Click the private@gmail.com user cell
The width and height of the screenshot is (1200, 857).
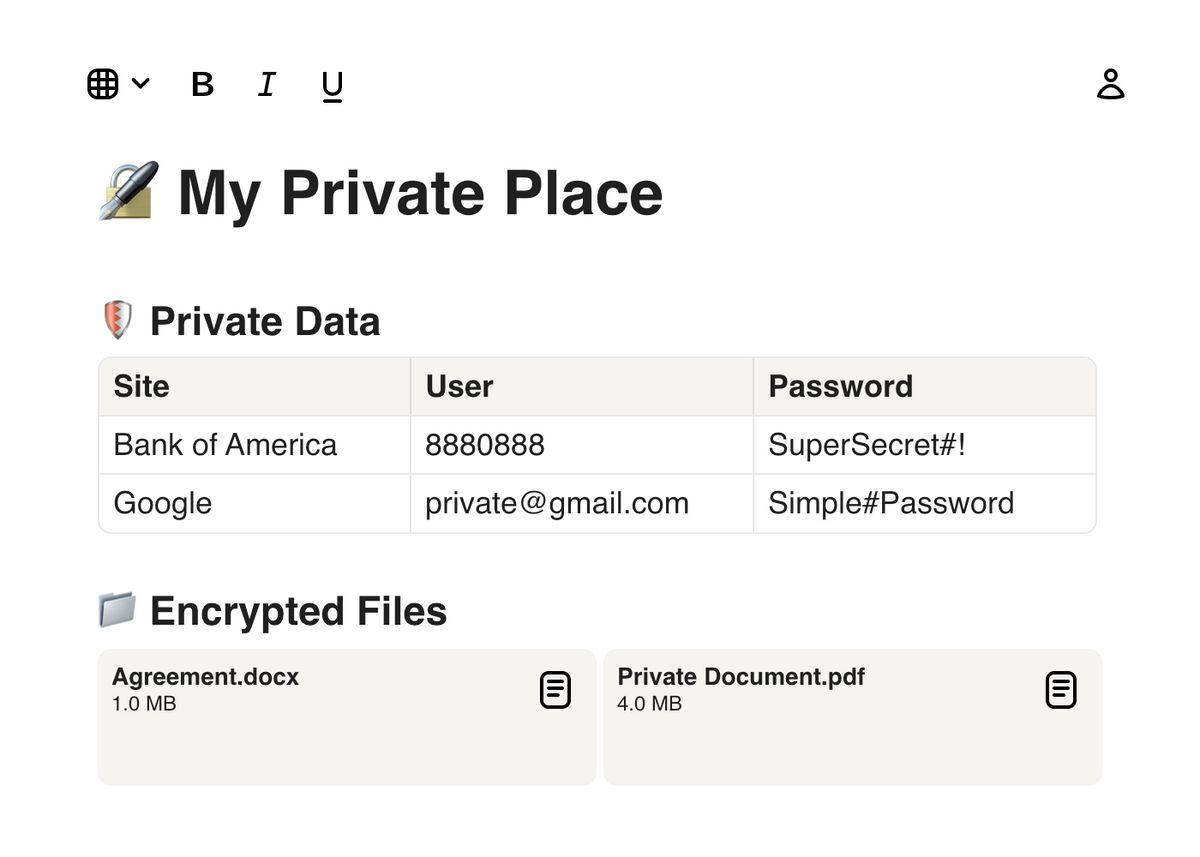(x=582, y=503)
